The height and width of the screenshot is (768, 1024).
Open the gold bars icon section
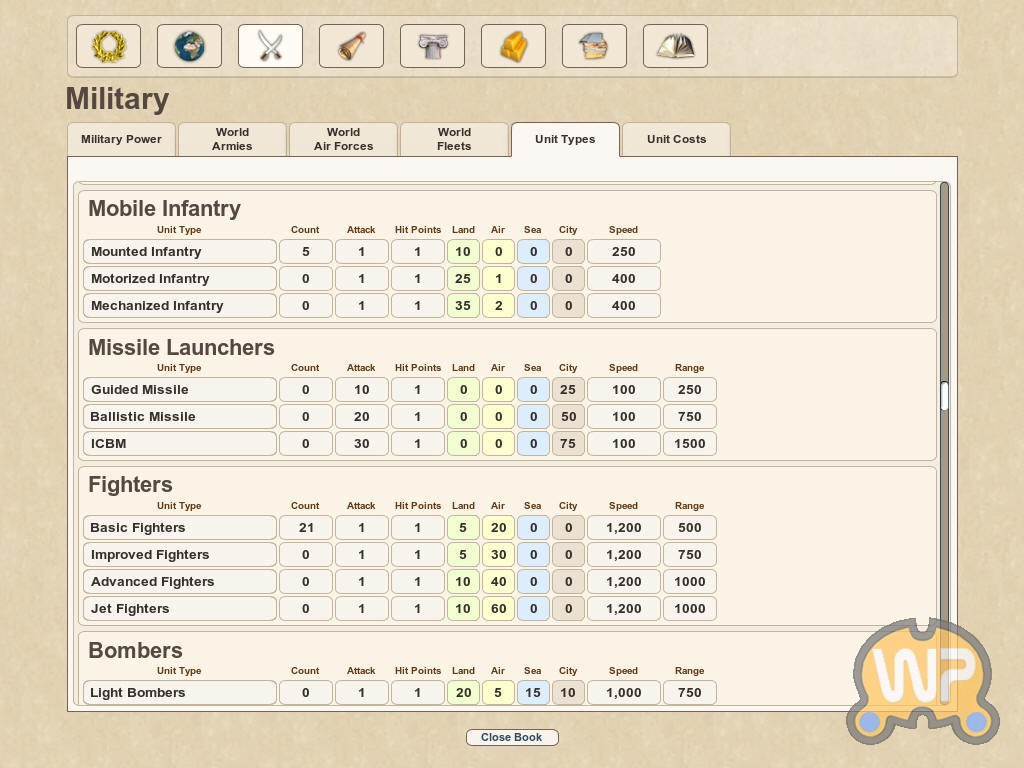(513, 46)
